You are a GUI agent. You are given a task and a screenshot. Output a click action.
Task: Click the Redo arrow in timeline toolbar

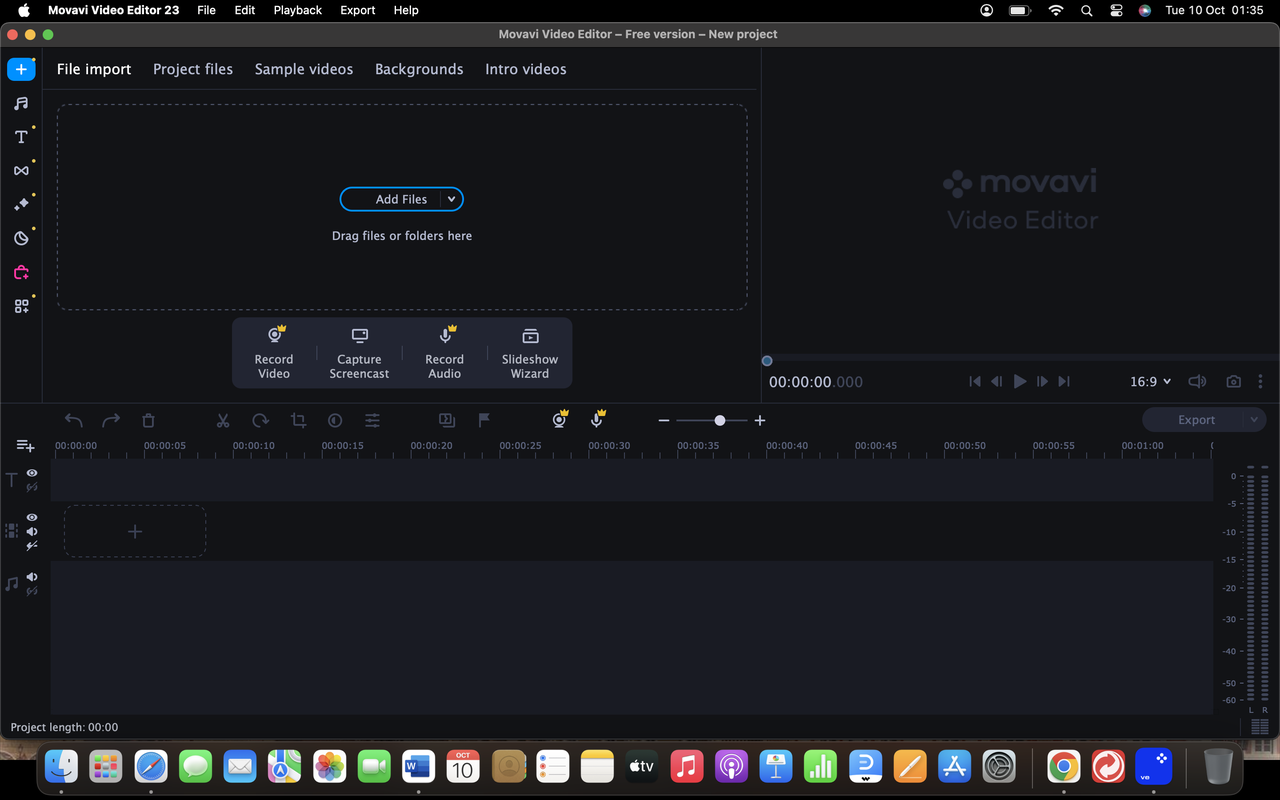click(111, 421)
